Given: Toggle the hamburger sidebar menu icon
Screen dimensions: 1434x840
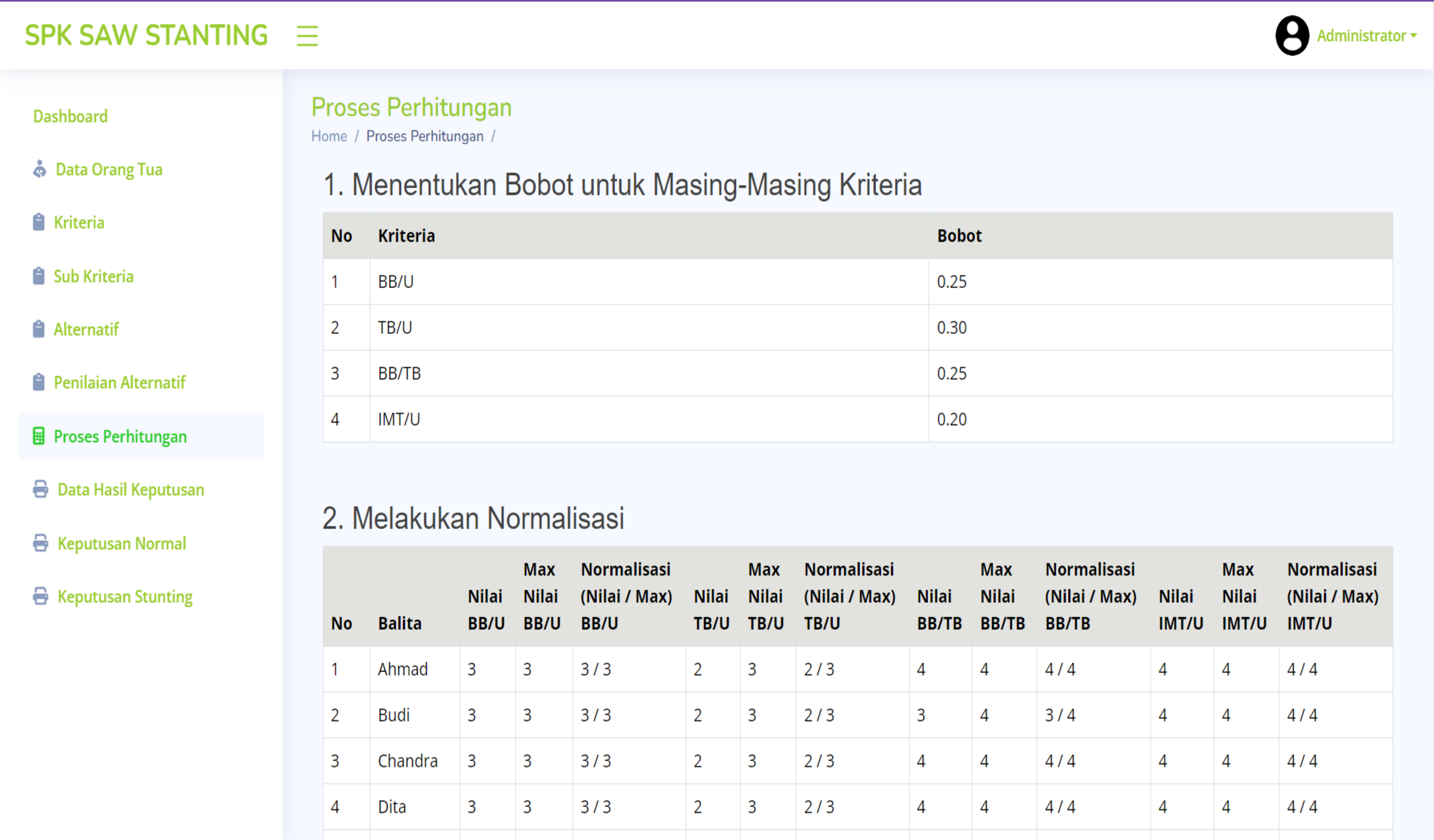Looking at the screenshot, I should [x=307, y=36].
